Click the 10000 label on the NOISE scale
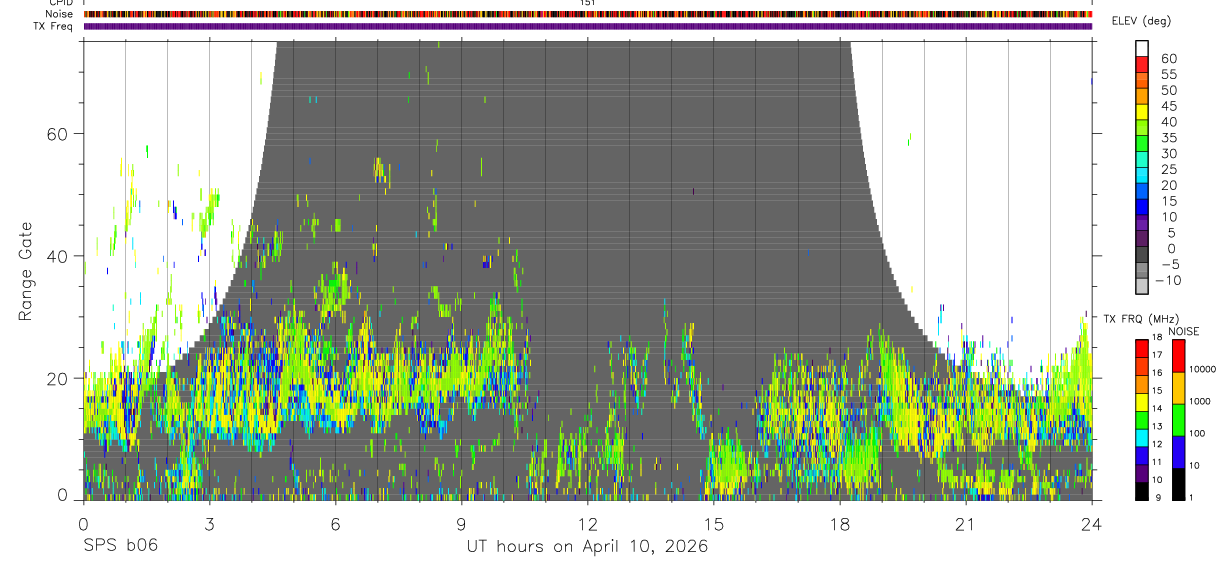This screenshot has width=1228, height=567. 1201,370
